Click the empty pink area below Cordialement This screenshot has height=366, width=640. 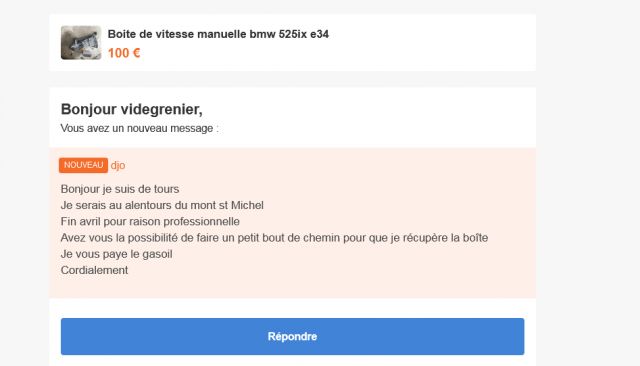click(x=292, y=288)
